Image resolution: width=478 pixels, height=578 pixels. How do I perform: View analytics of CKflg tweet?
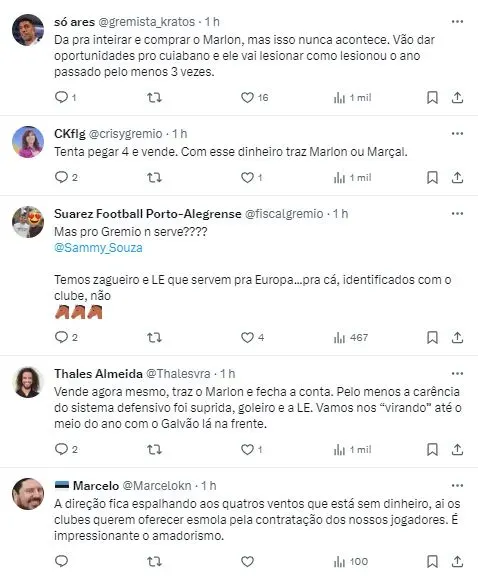[x=352, y=178]
